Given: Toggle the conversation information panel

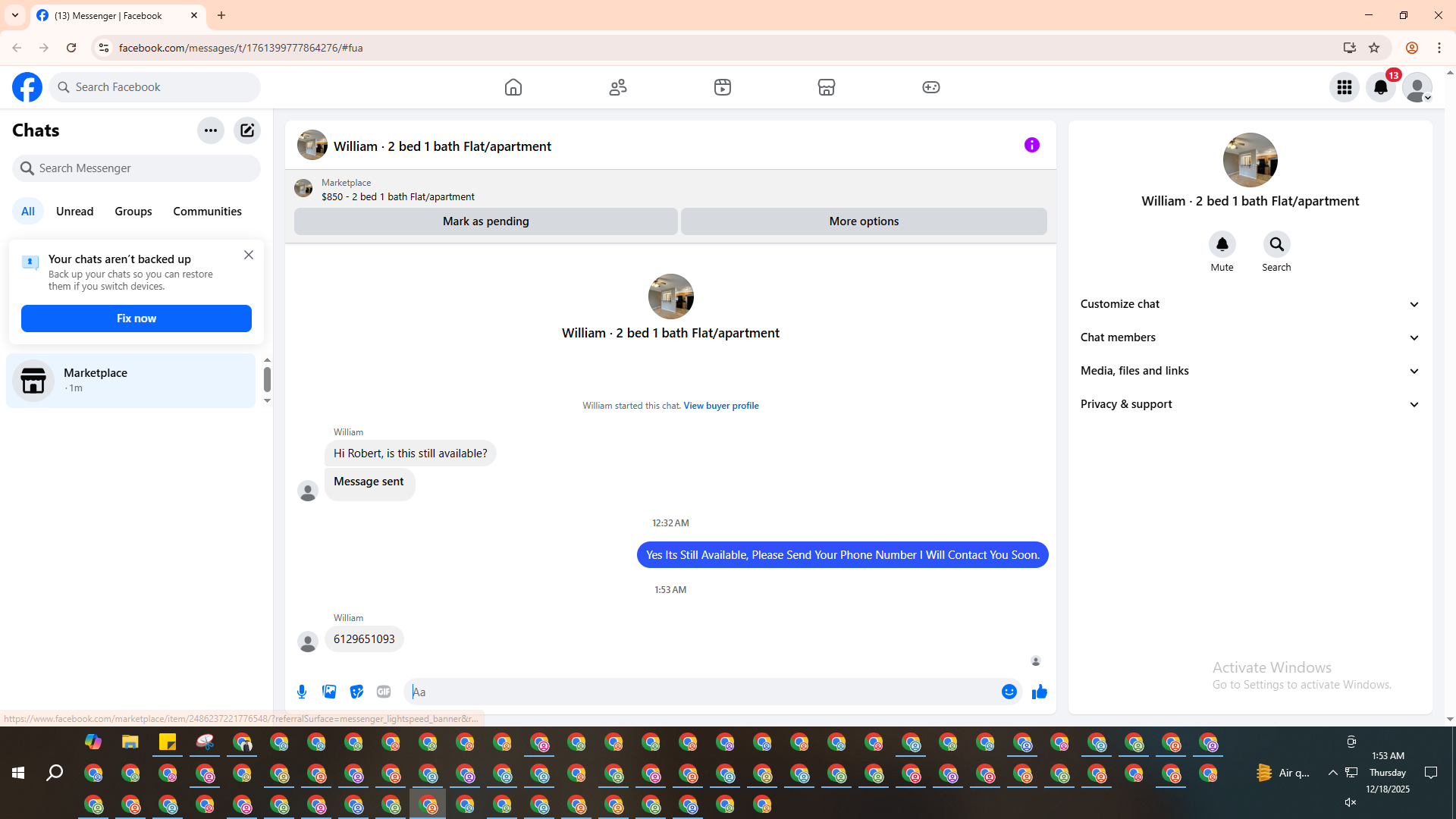Looking at the screenshot, I should point(1031,145).
